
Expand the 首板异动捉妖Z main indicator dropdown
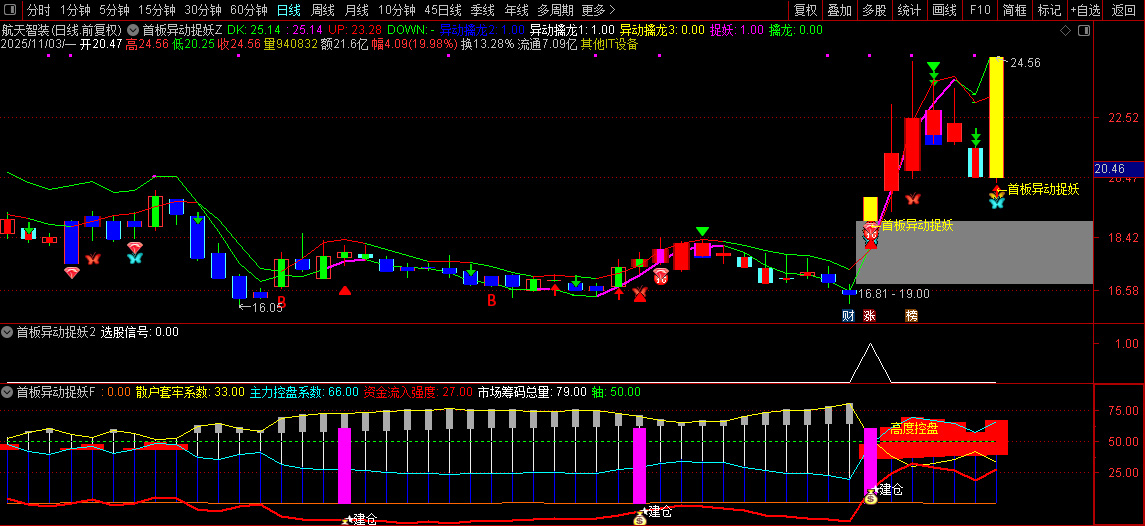133,30
